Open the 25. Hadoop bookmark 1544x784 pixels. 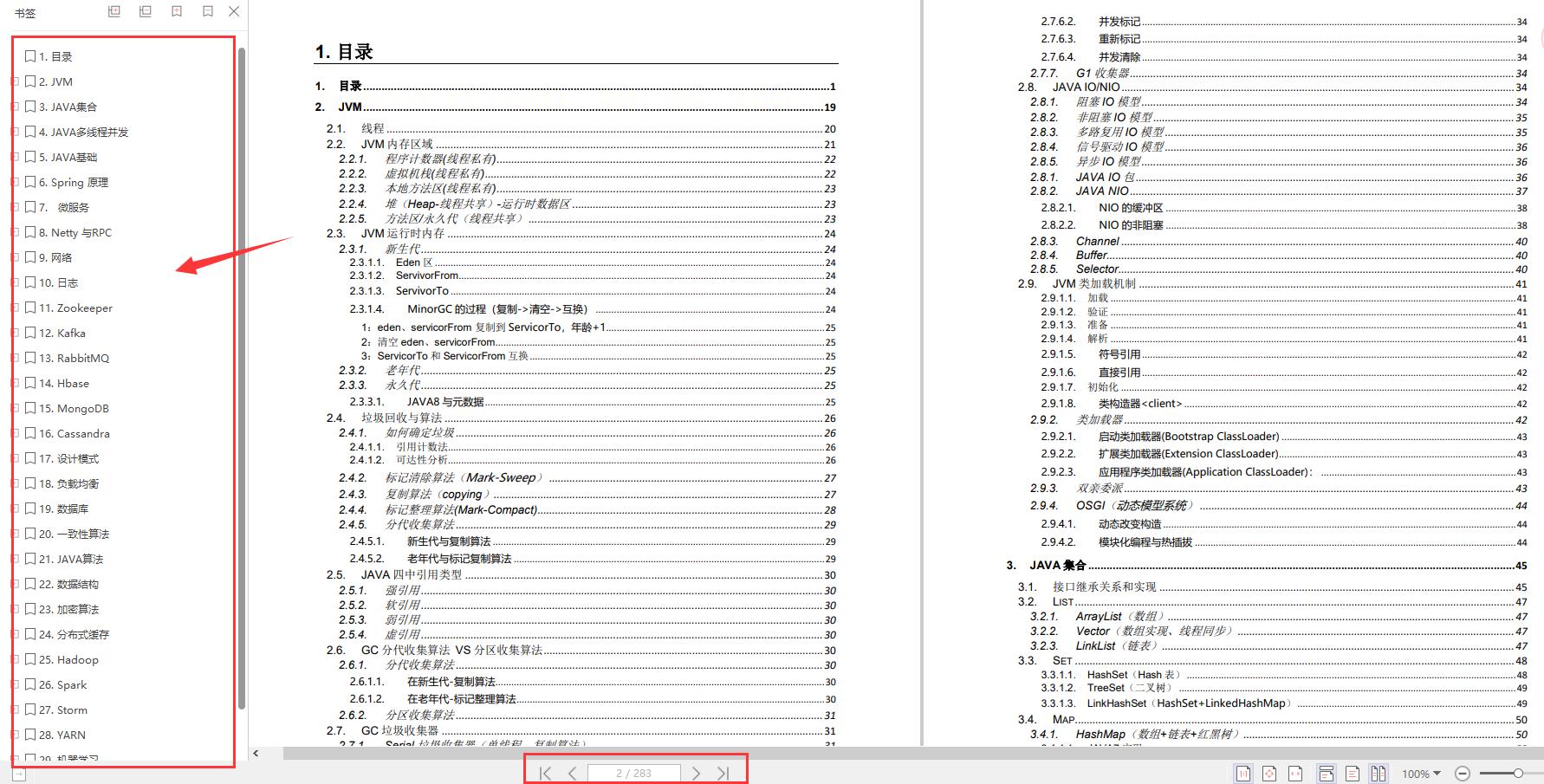62,659
